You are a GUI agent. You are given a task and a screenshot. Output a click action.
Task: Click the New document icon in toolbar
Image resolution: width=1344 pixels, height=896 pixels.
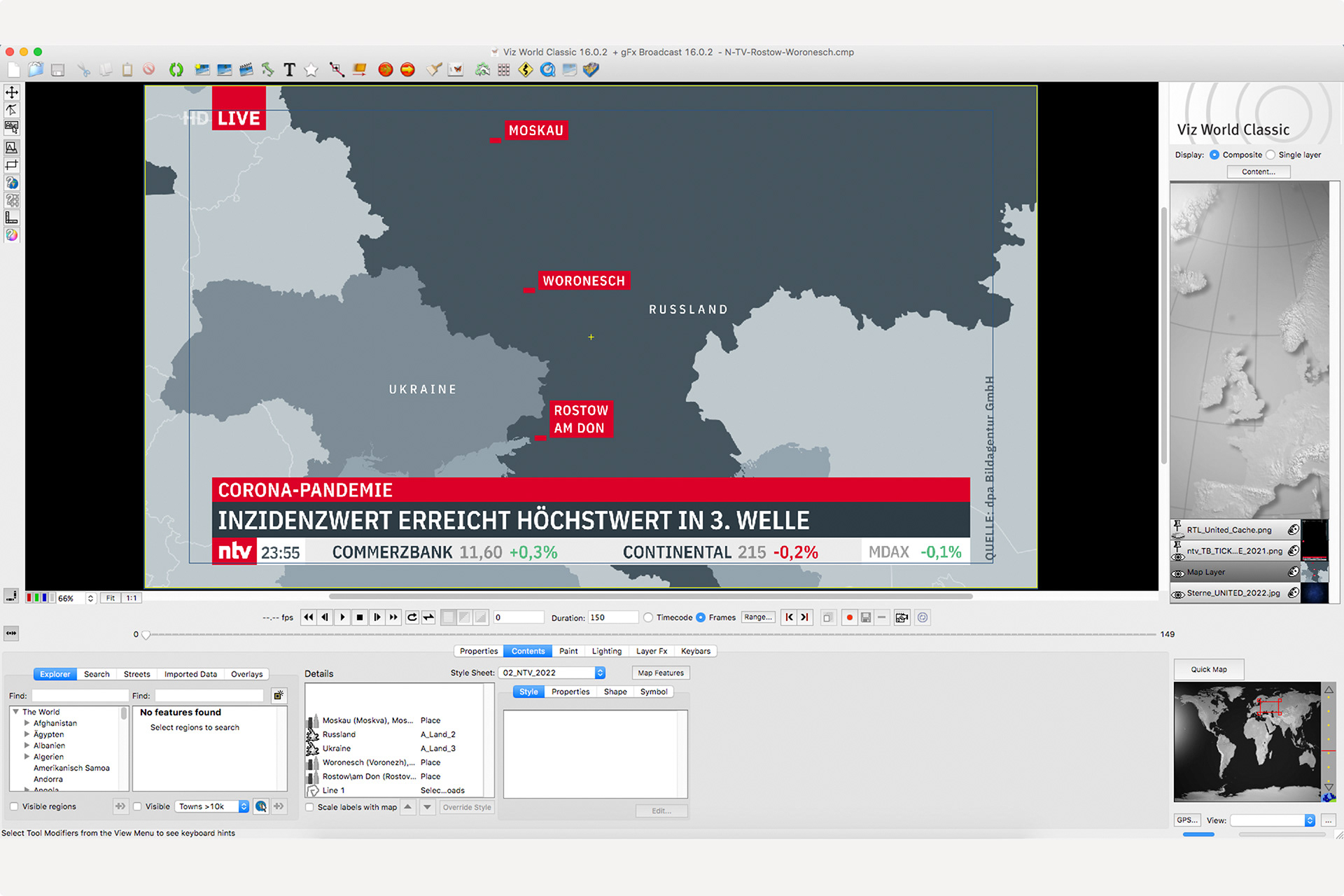[x=14, y=70]
